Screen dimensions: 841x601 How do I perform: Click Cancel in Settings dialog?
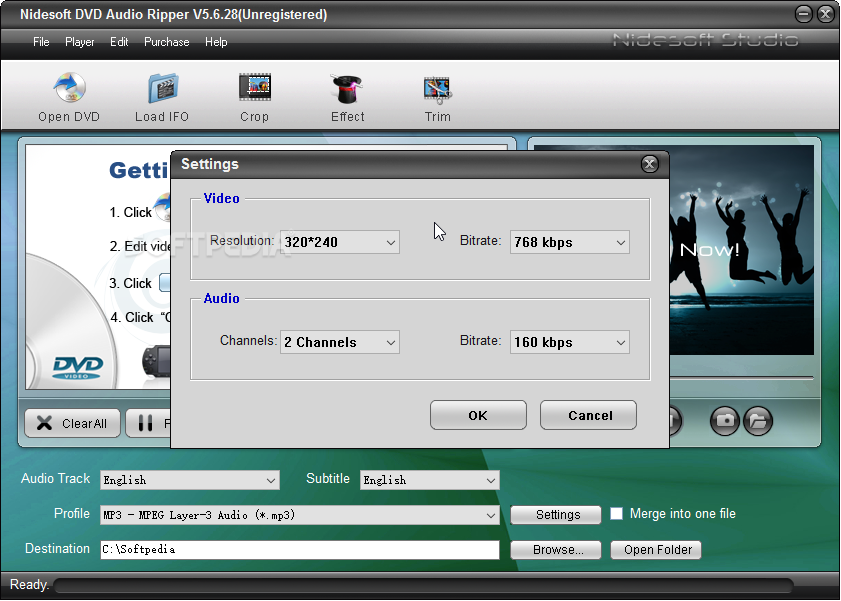[588, 415]
